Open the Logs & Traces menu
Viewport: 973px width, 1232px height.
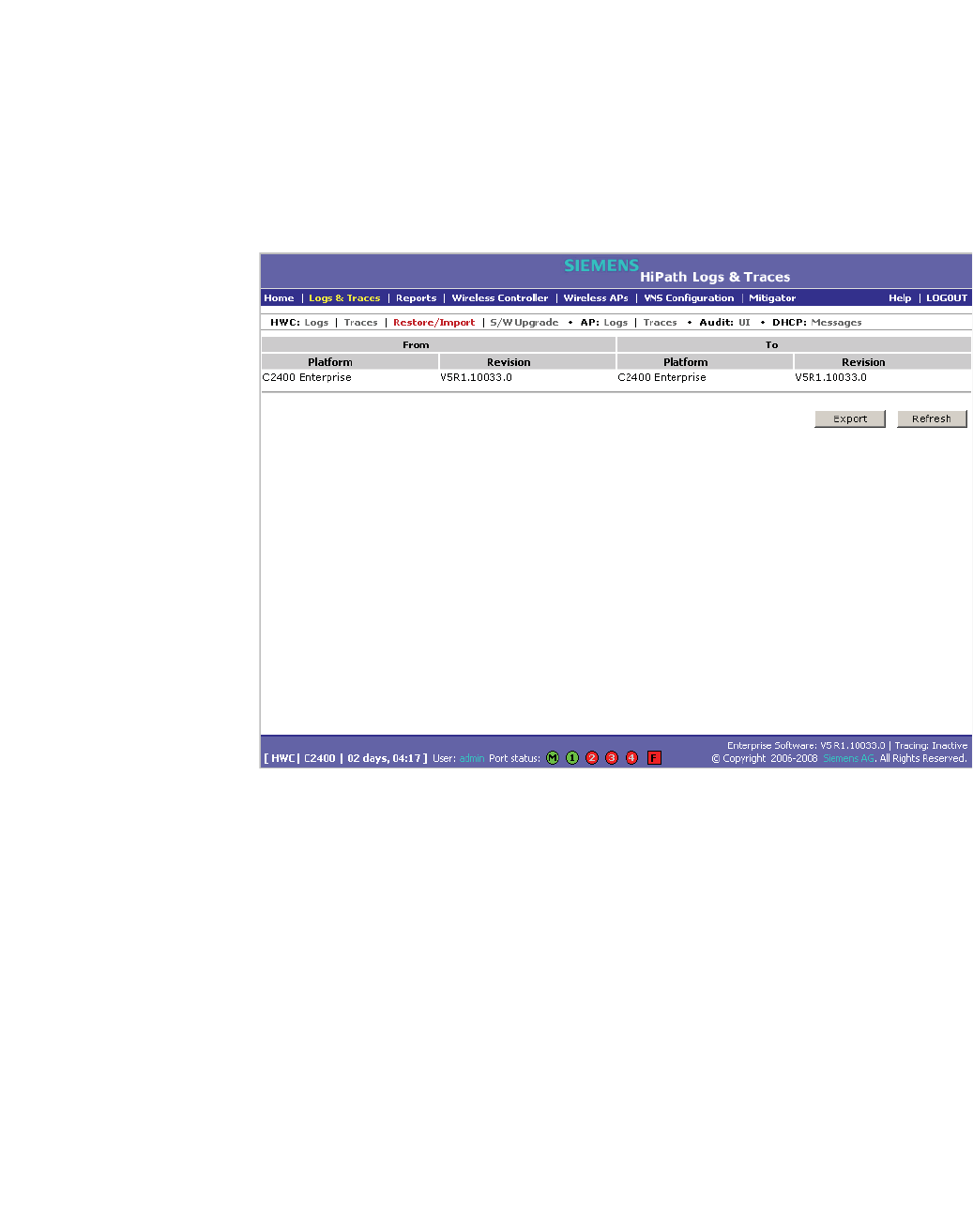[344, 298]
